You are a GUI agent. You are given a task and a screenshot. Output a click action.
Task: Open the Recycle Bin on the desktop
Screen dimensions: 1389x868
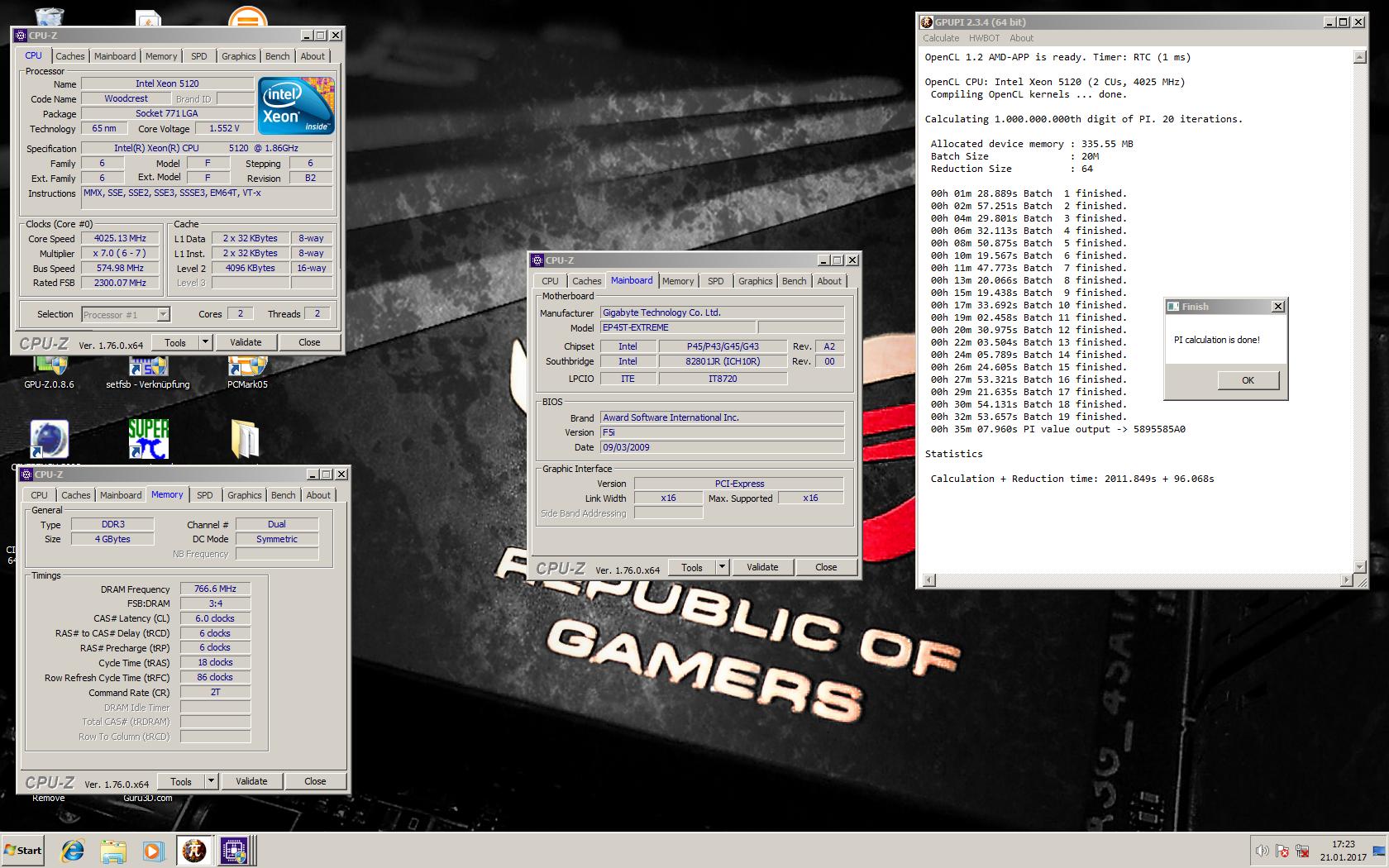point(48,17)
